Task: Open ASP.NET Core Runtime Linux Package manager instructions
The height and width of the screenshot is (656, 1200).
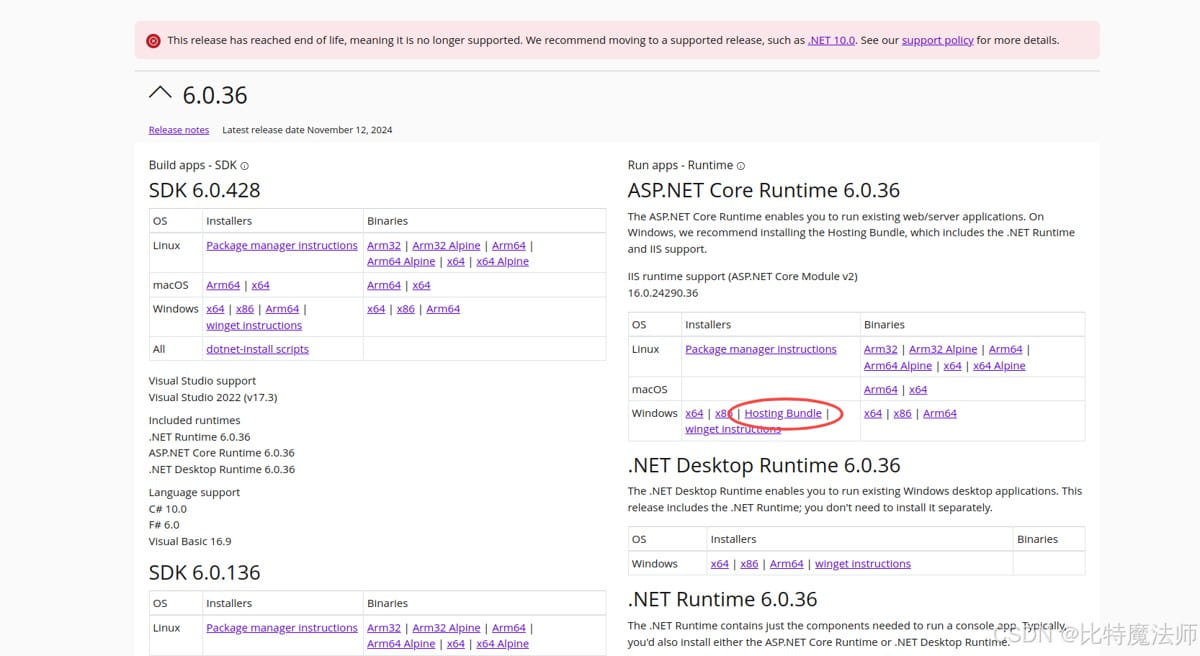Action: point(760,349)
